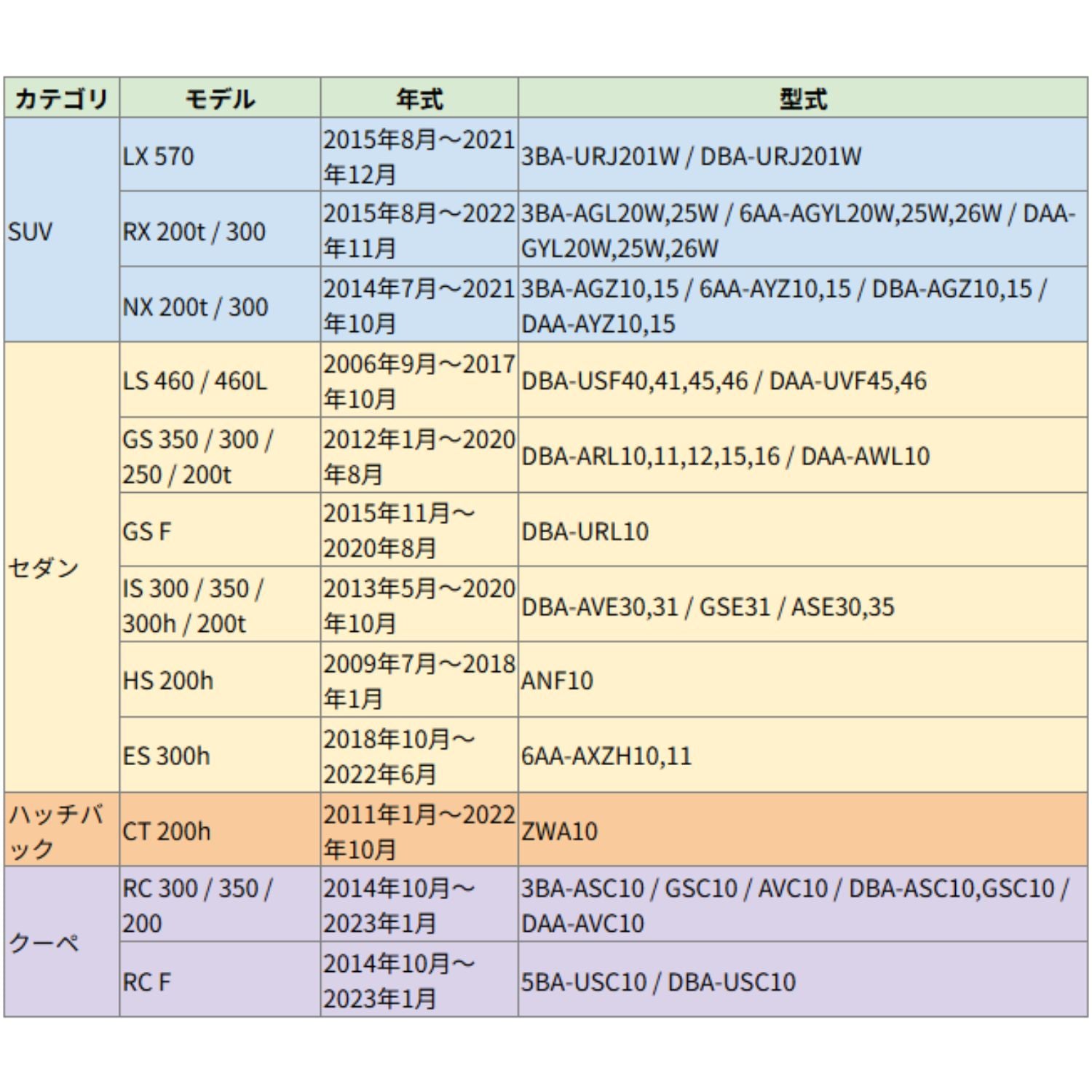
Task: Click the 3BA-URJ201W / DBA-URJ201W cell
Action: point(803,155)
